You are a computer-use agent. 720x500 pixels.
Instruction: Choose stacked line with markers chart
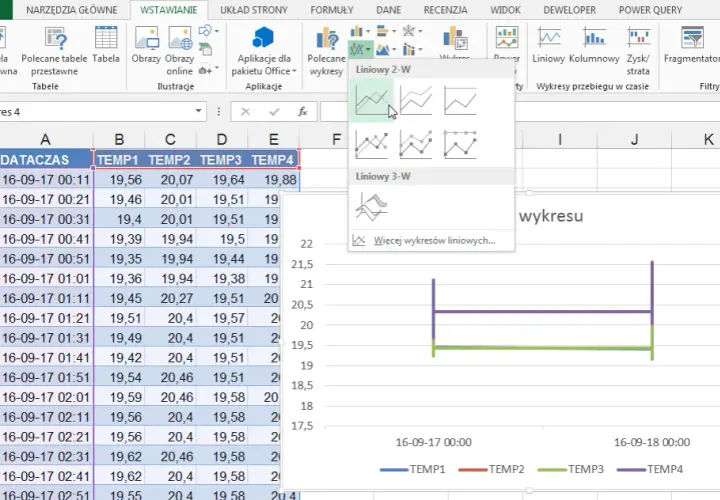point(416,145)
